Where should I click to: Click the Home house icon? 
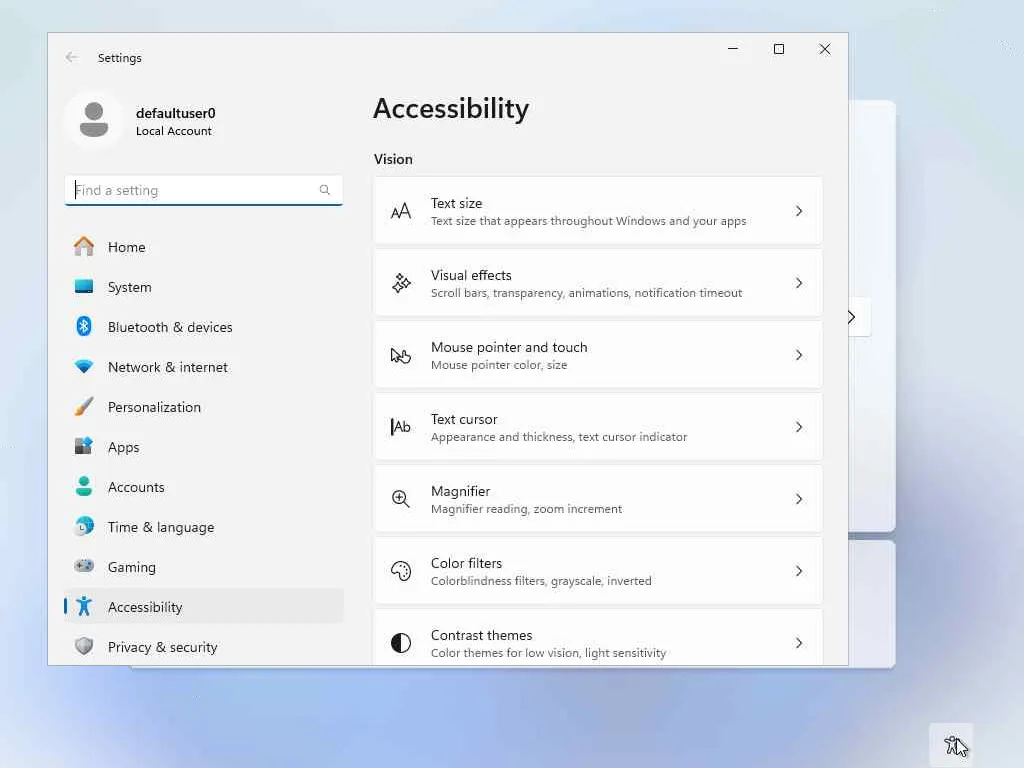point(84,246)
